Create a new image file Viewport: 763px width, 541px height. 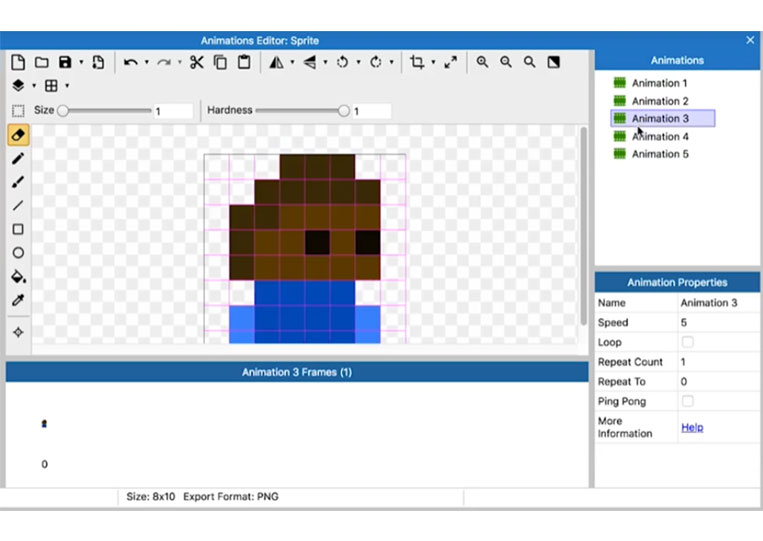coord(18,62)
